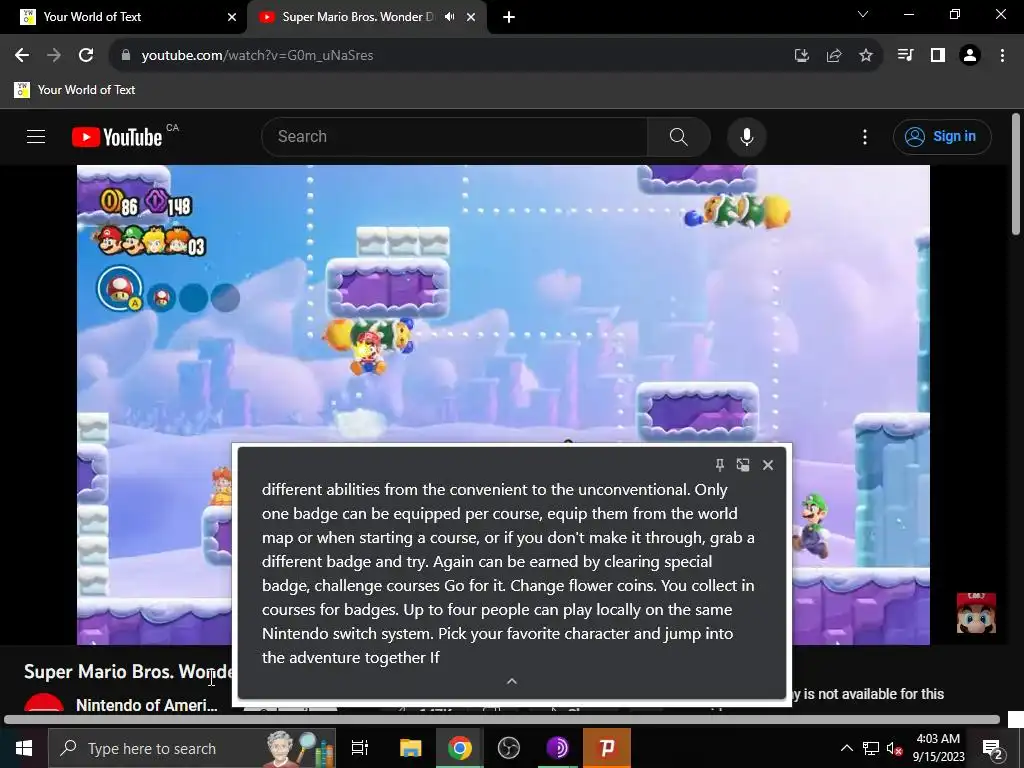1024x768 pixels.
Task: Open the Windows Start menu
Action: tap(24, 748)
